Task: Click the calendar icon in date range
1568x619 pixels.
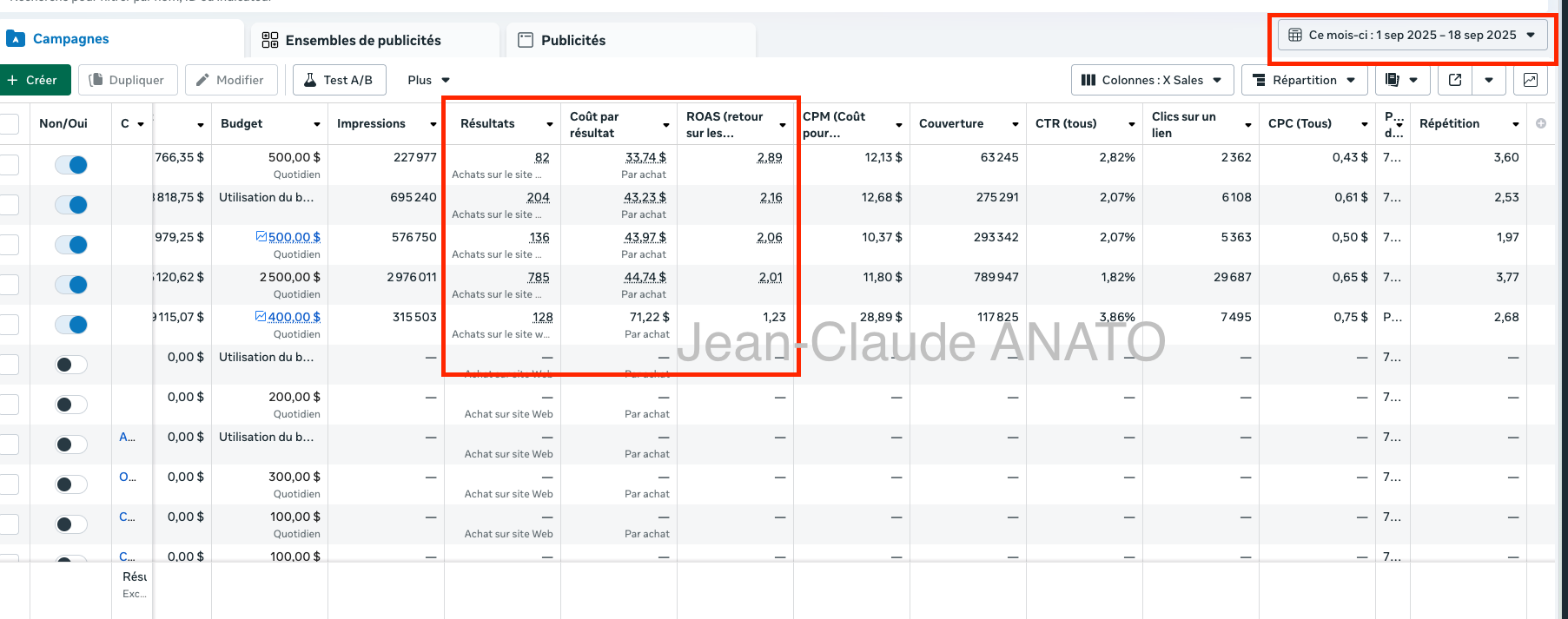Action: pos(1294,35)
